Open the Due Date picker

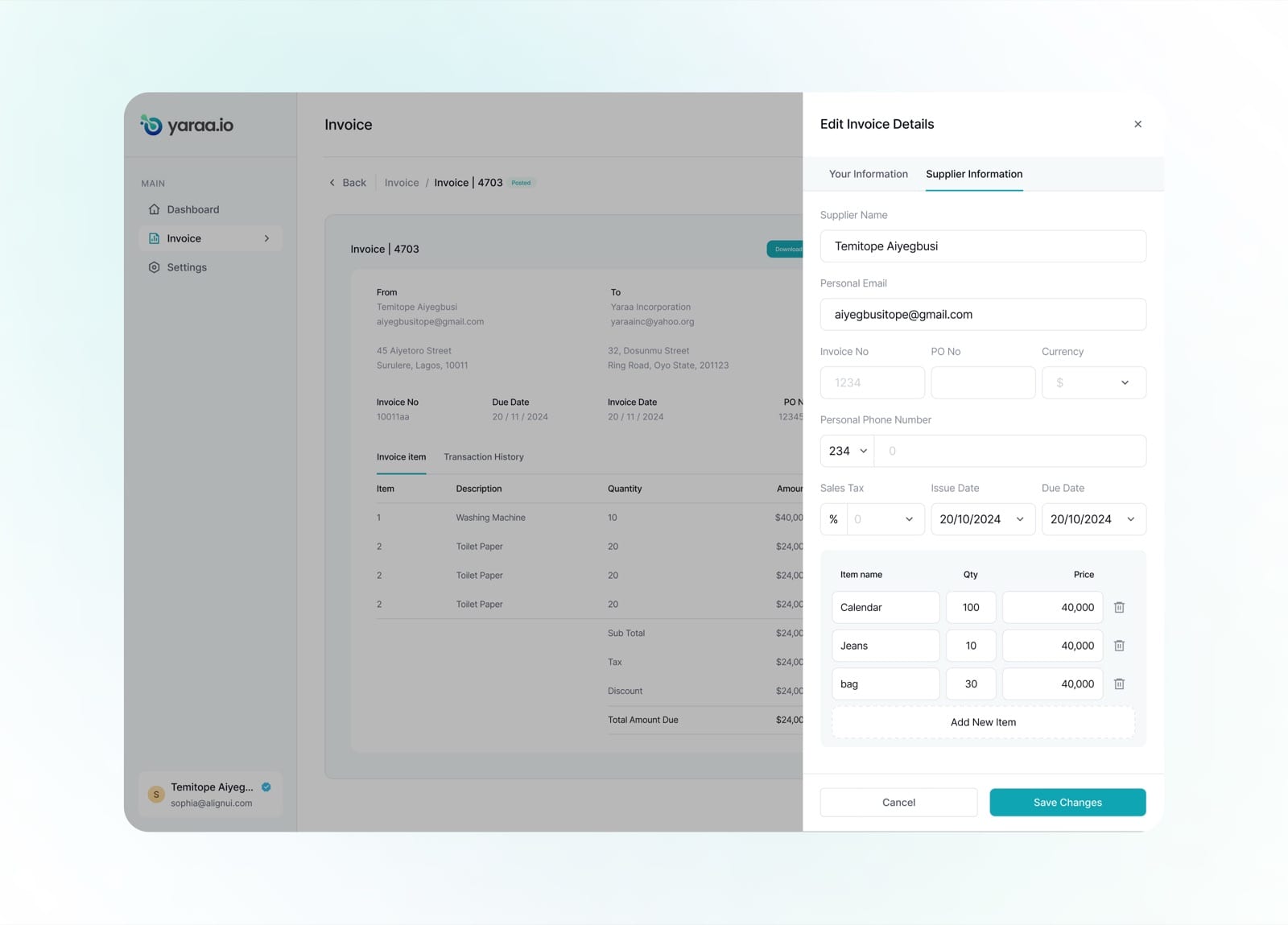click(1094, 519)
